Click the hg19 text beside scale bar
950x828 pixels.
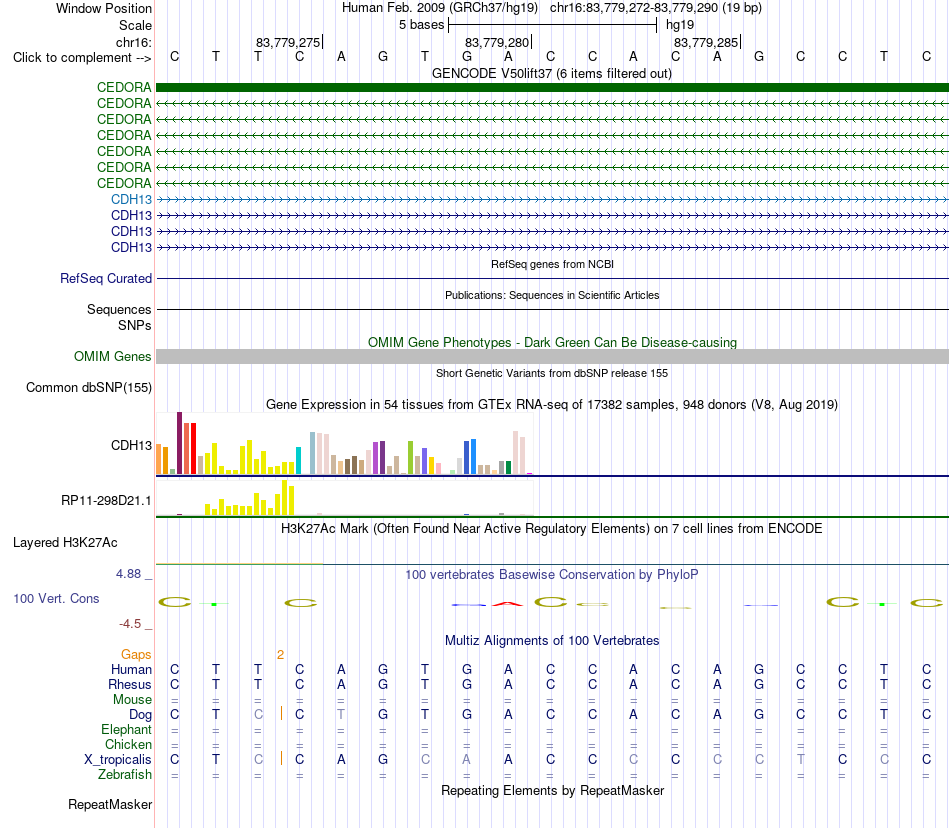coord(680,25)
